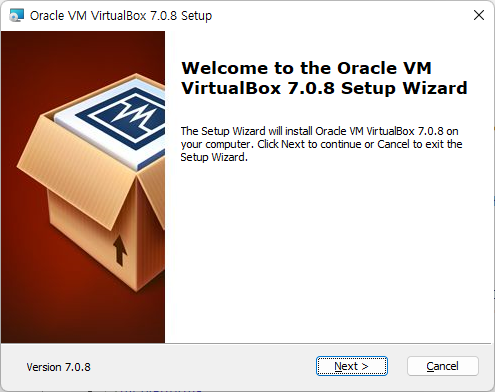Viewport: 495px width, 392px height.
Task: Click the installer icon in title bar
Action: [x=17, y=15]
